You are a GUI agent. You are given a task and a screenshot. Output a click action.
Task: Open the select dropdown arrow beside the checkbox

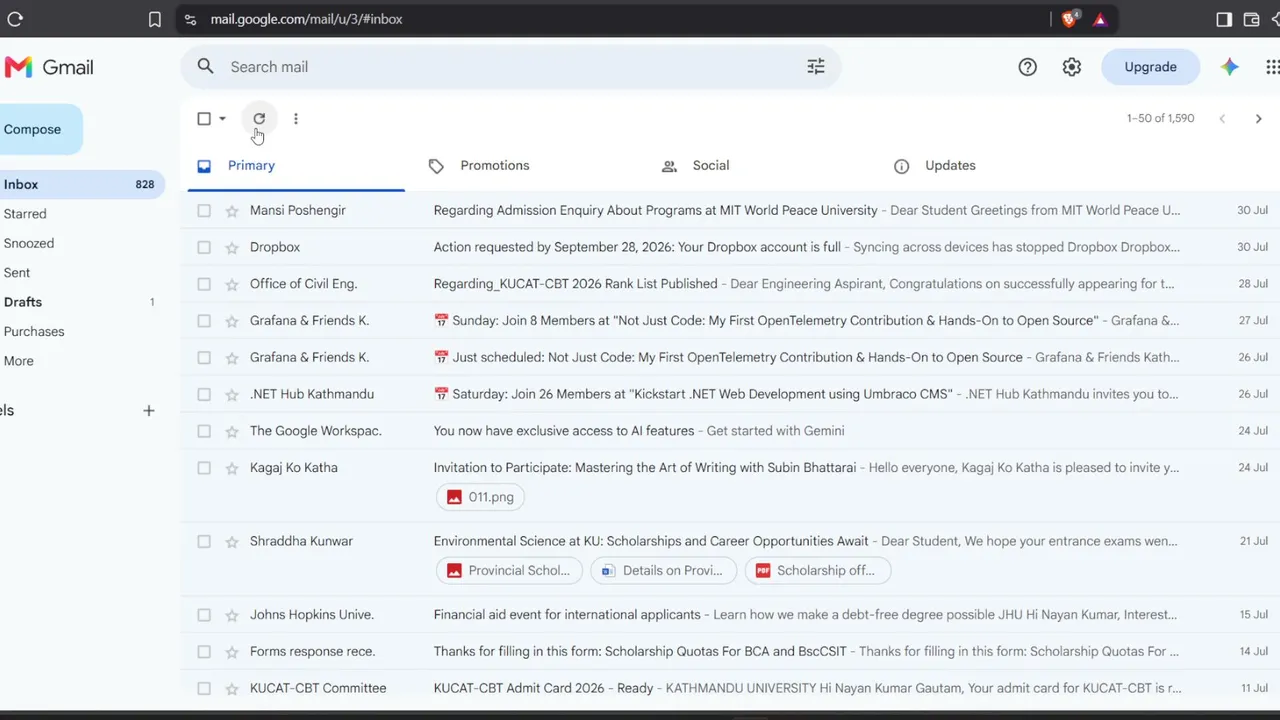coord(223,118)
